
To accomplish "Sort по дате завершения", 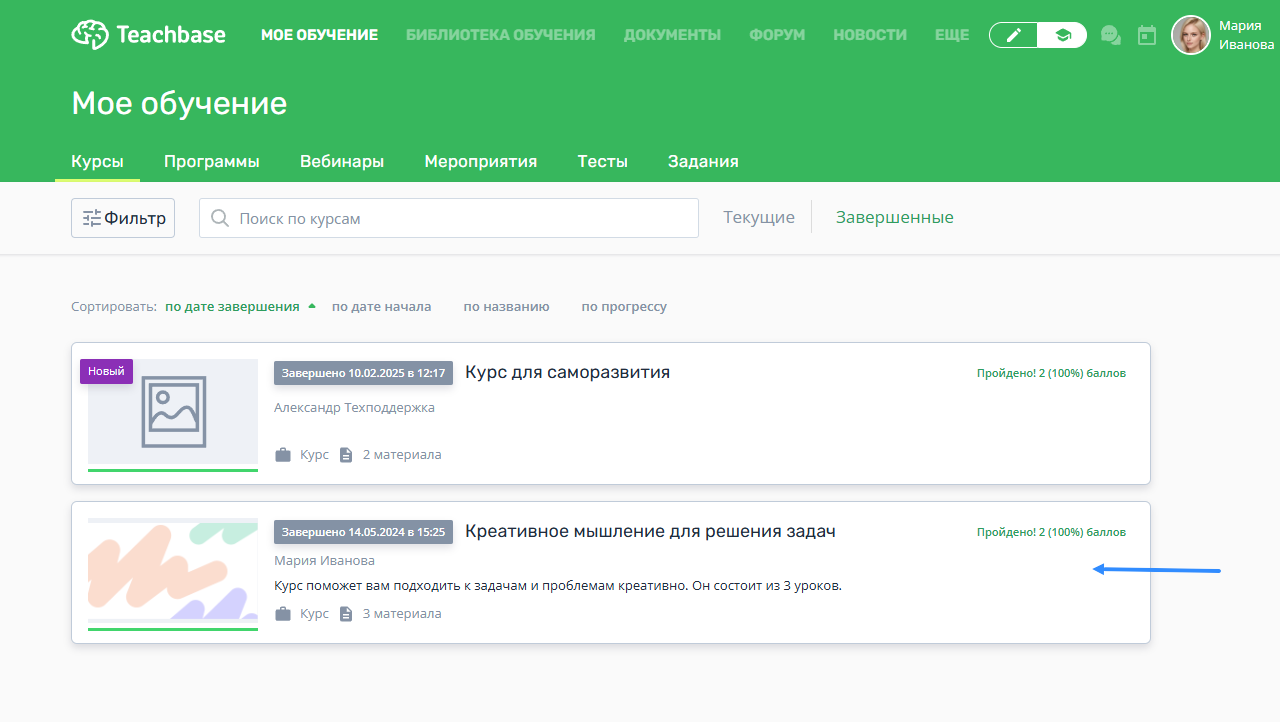I will (232, 307).
